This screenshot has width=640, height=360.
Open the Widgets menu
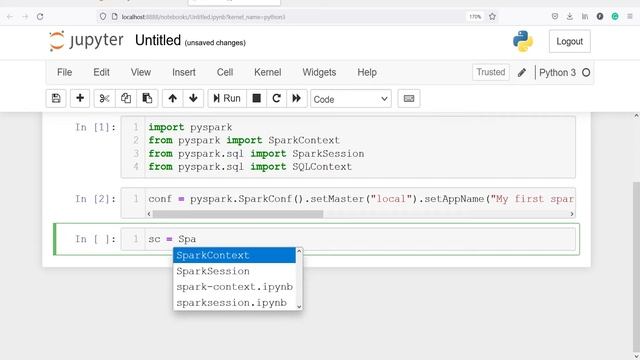click(319, 73)
